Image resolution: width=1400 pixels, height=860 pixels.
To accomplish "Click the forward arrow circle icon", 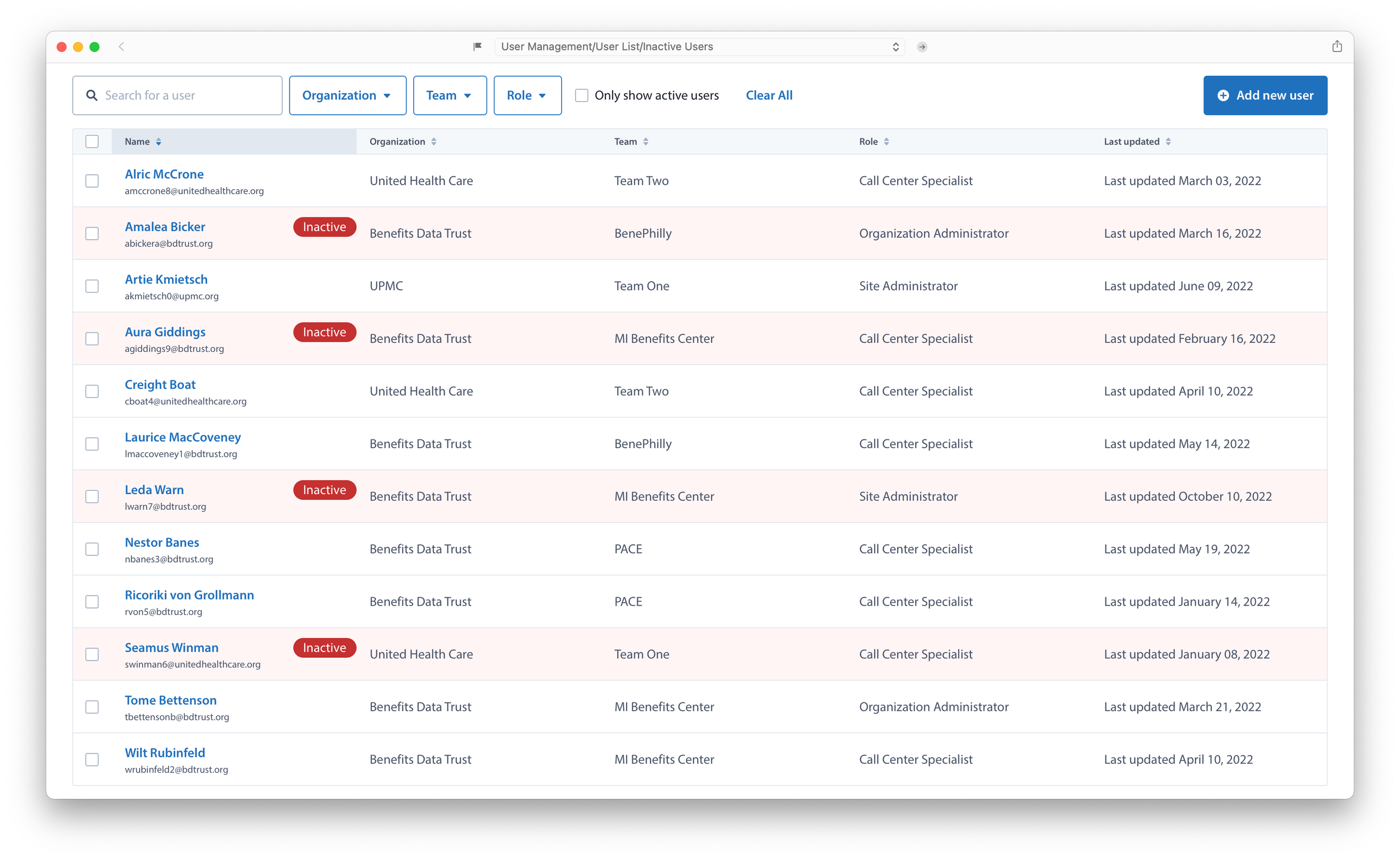I will [922, 47].
